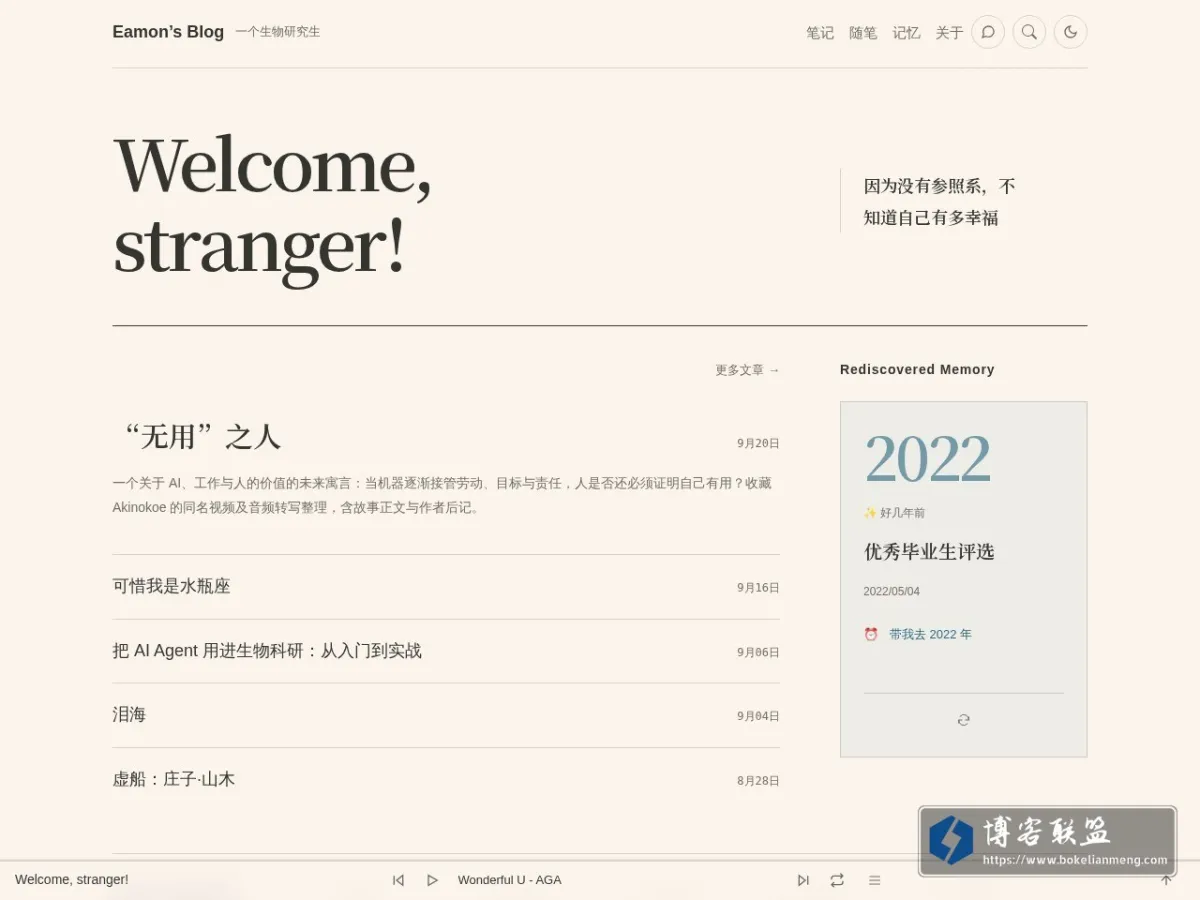Image resolution: width=1200 pixels, height=900 pixels.
Task: Go to 随笔 section
Action: point(863,33)
